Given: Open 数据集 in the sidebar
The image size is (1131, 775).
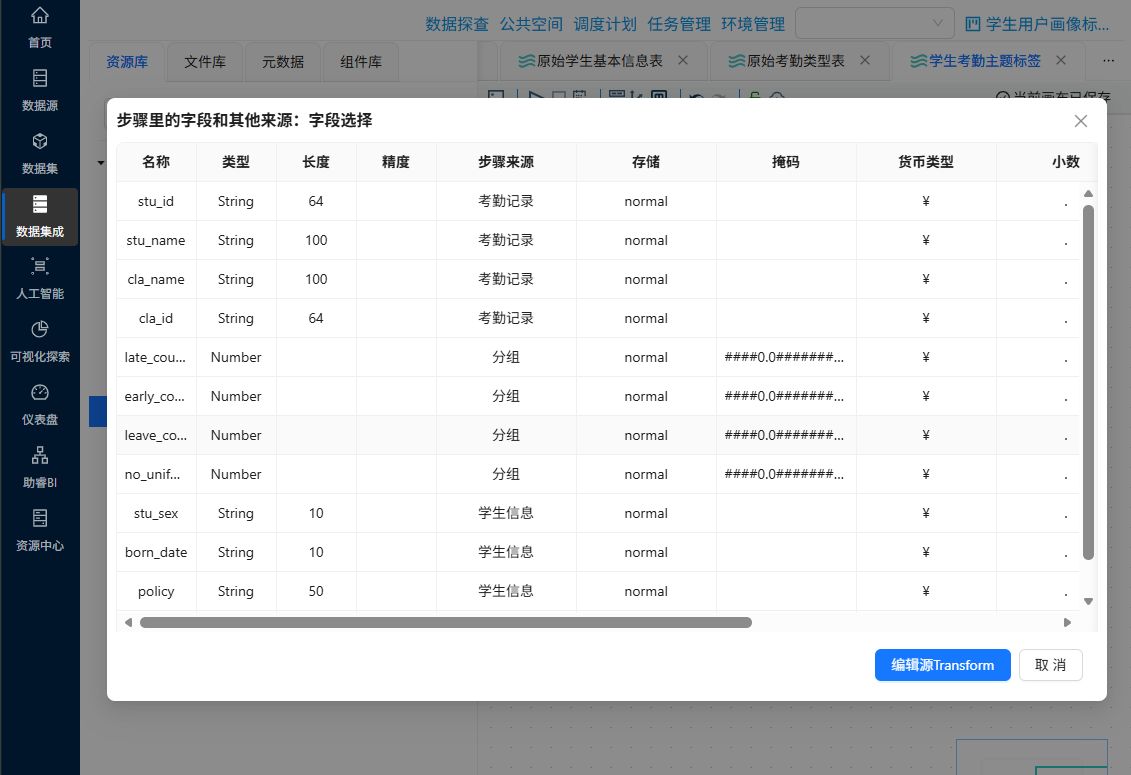Looking at the screenshot, I should pyautogui.click(x=40, y=153).
